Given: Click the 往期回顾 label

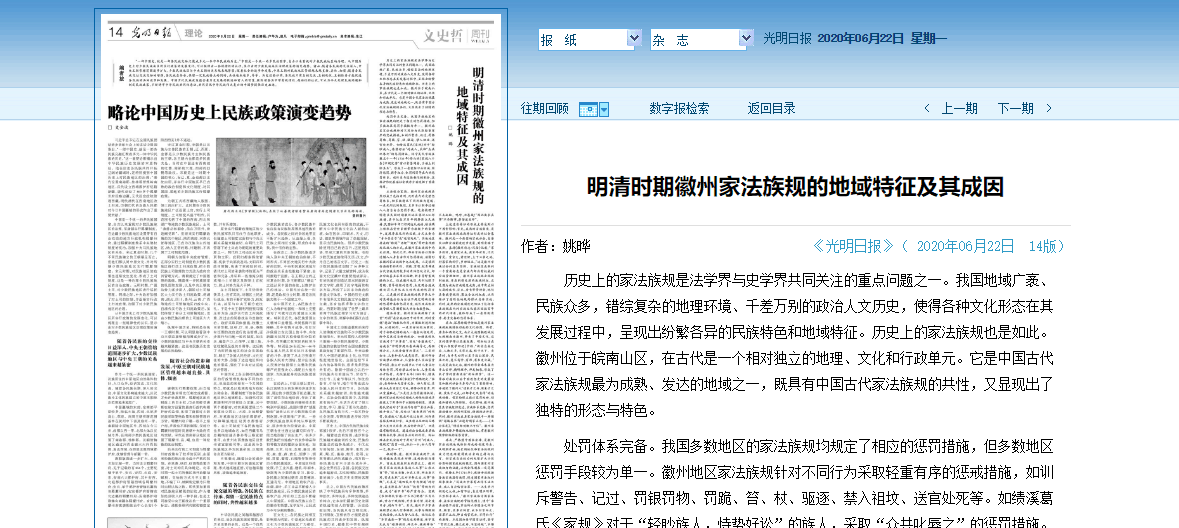Looking at the screenshot, I should click(x=544, y=109).
